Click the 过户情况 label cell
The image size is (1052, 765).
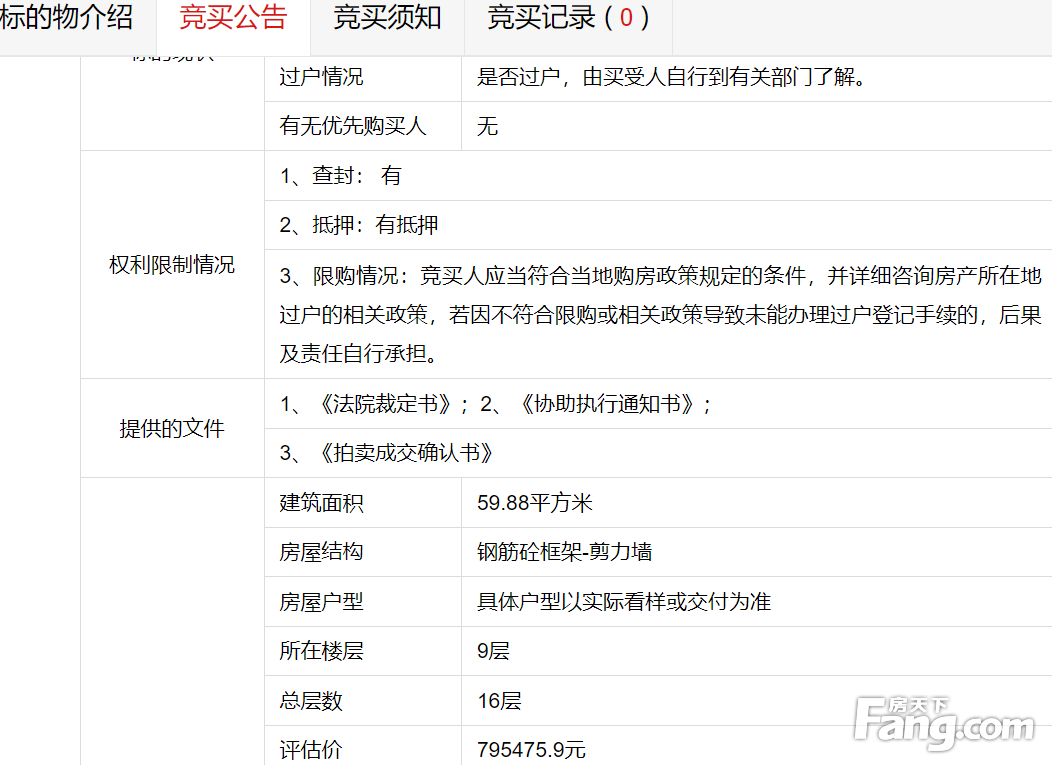click(x=321, y=77)
